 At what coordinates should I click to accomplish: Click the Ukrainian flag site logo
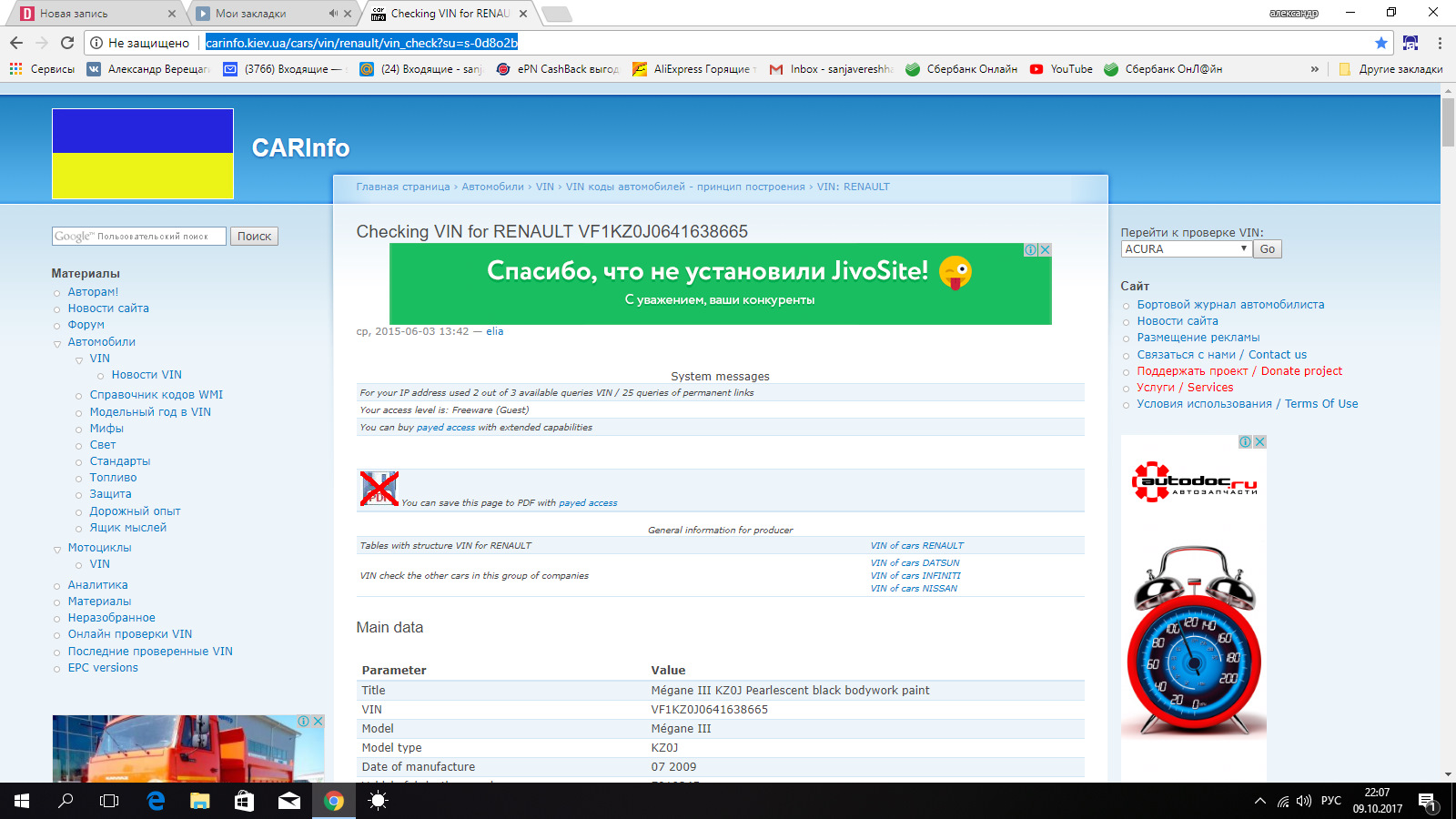(143, 154)
